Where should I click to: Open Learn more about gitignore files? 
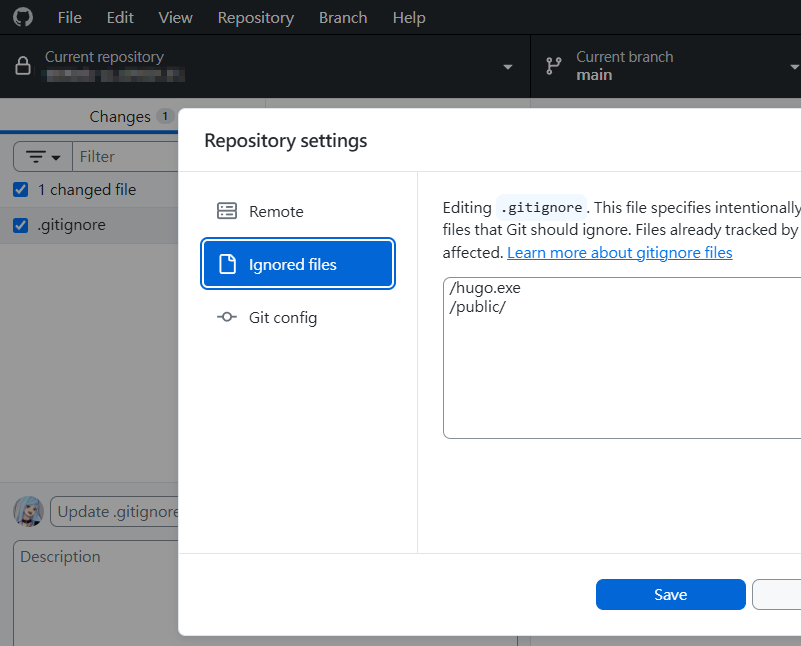[x=619, y=252]
